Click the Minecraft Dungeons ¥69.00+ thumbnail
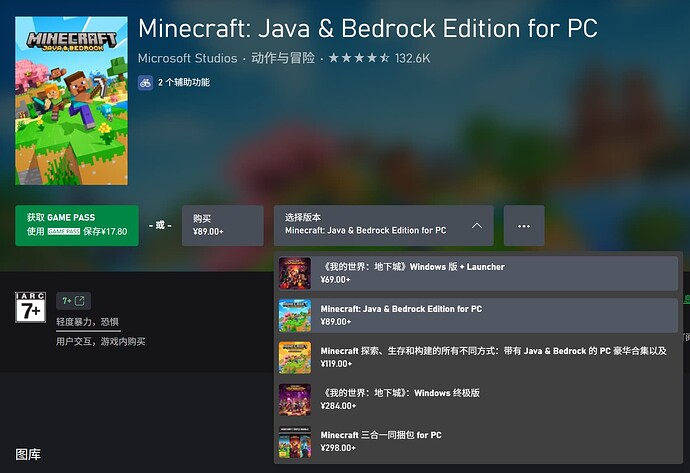Screen dimensions: 690x473 point(295,273)
